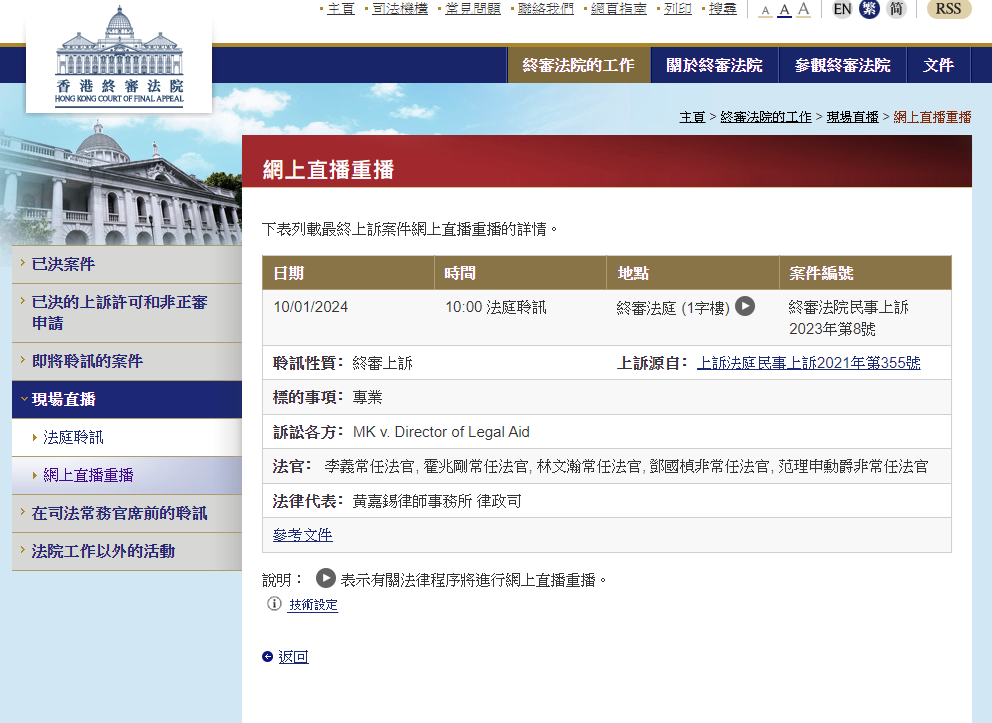Screen dimensions: 992x723
Task: Open 上訴法庭民事上訴2021年第355號 link
Action: point(808,363)
